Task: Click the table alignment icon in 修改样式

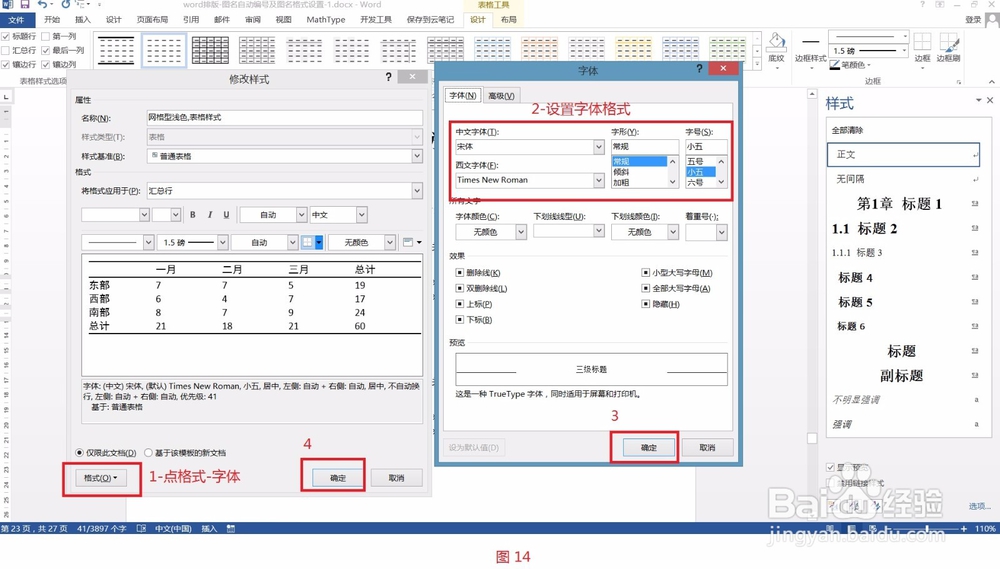Action: [x=409, y=242]
